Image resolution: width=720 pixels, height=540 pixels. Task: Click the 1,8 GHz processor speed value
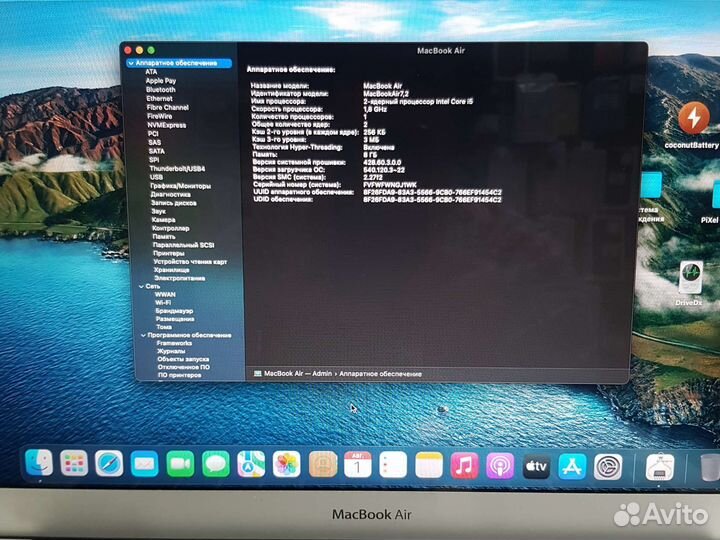[x=375, y=109]
